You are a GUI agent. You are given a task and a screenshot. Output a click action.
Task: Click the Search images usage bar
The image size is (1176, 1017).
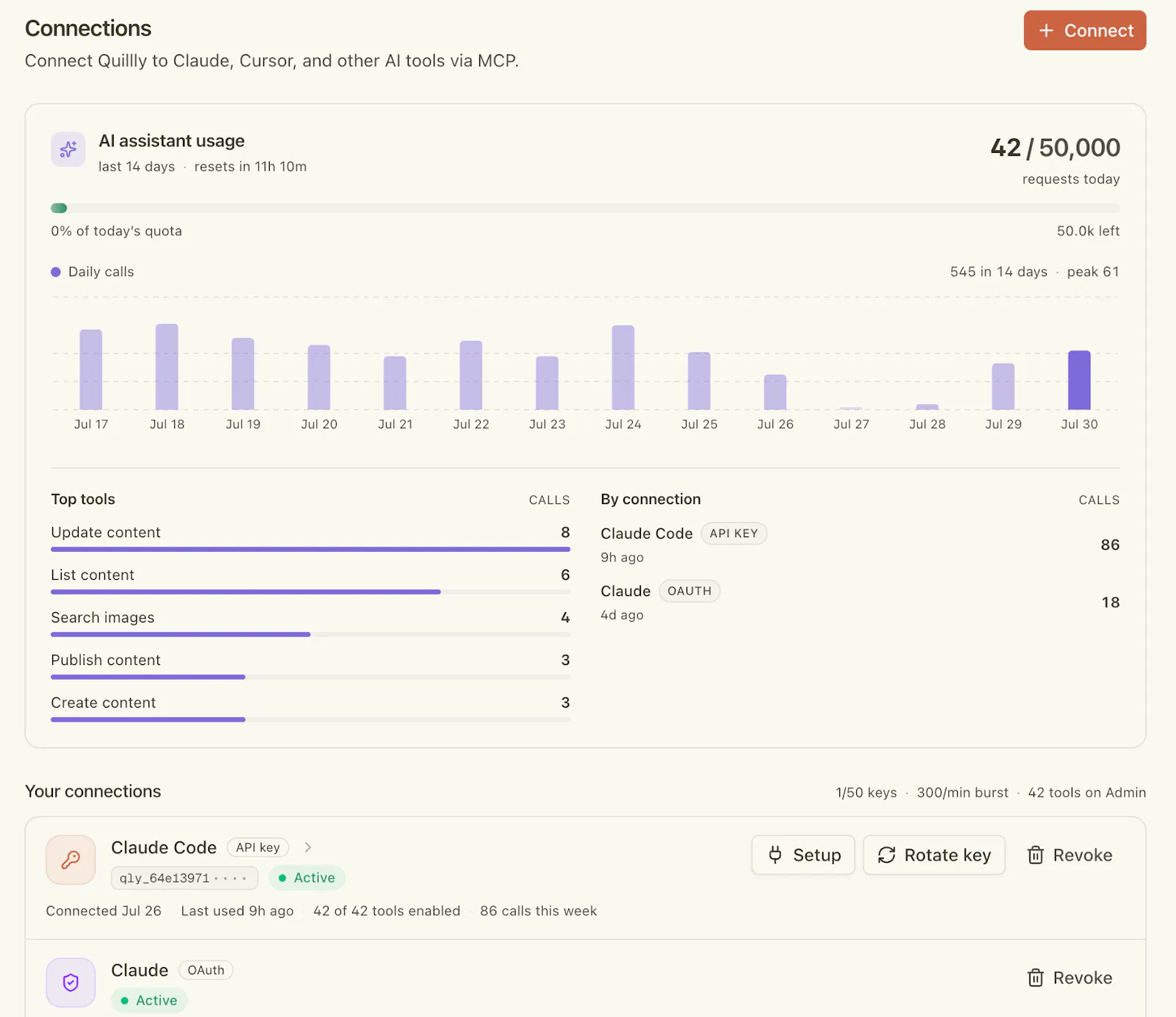(x=310, y=634)
